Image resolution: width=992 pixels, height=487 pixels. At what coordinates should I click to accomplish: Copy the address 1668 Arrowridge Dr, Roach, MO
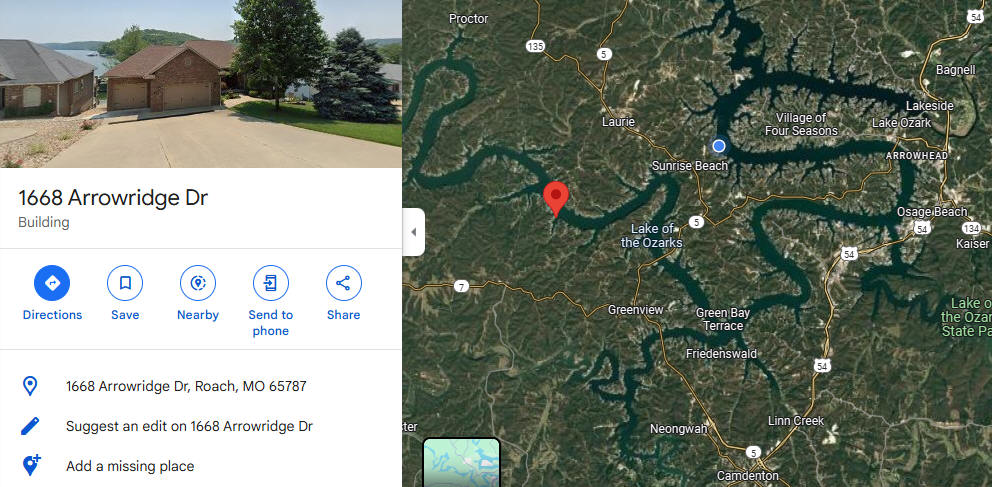[x=186, y=386]
